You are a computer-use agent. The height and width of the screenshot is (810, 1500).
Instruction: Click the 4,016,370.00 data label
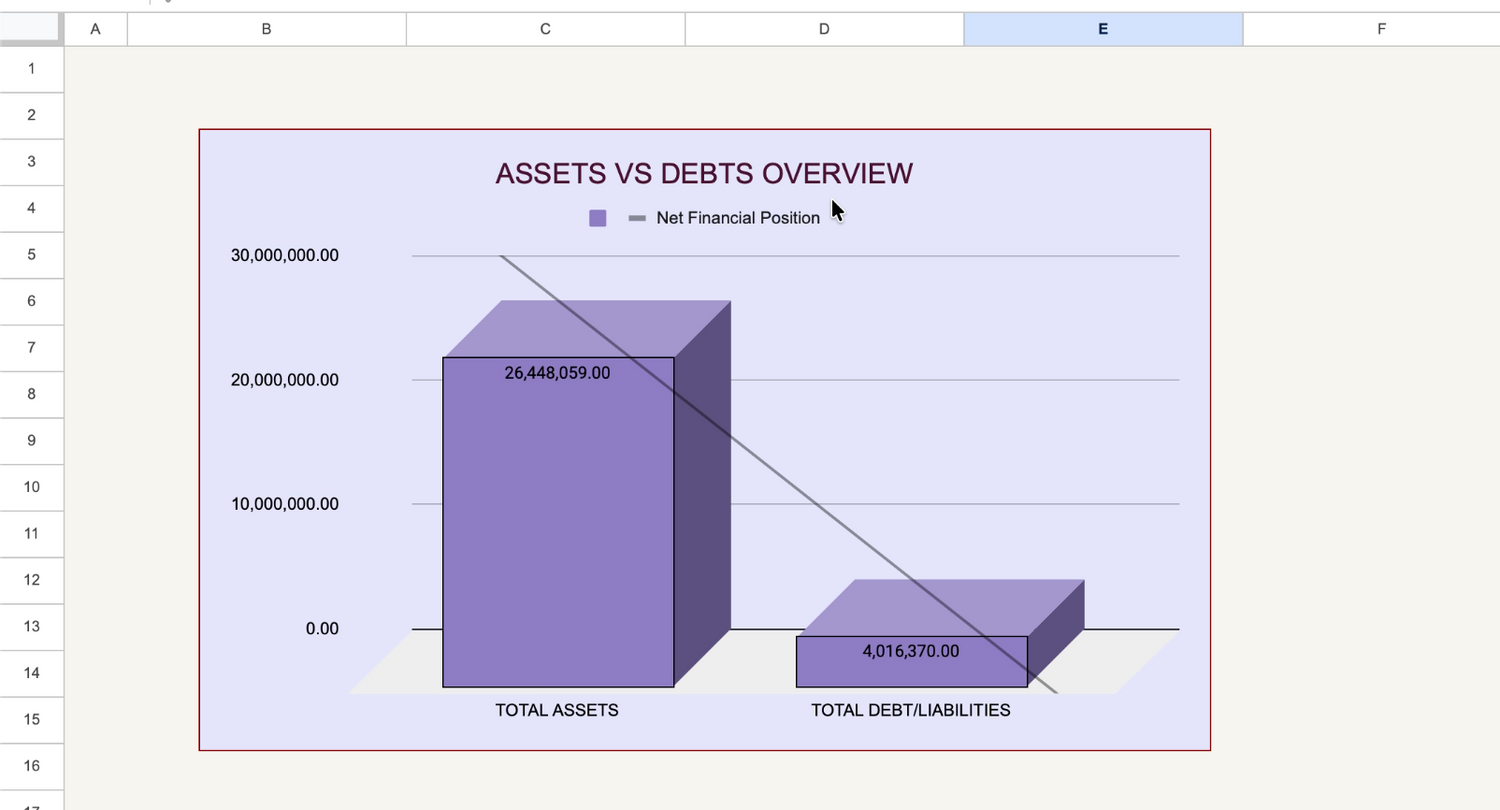(910, 651)
